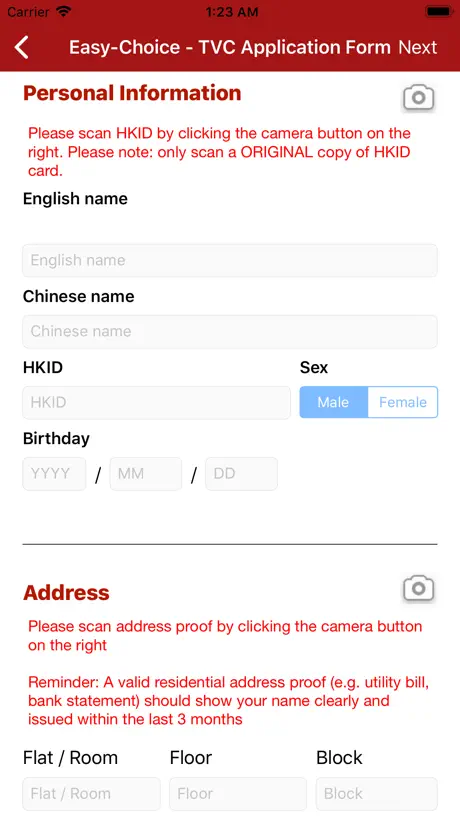460x818 pixels.
Task: Tap the HKID number field
Action: [156, 402]
